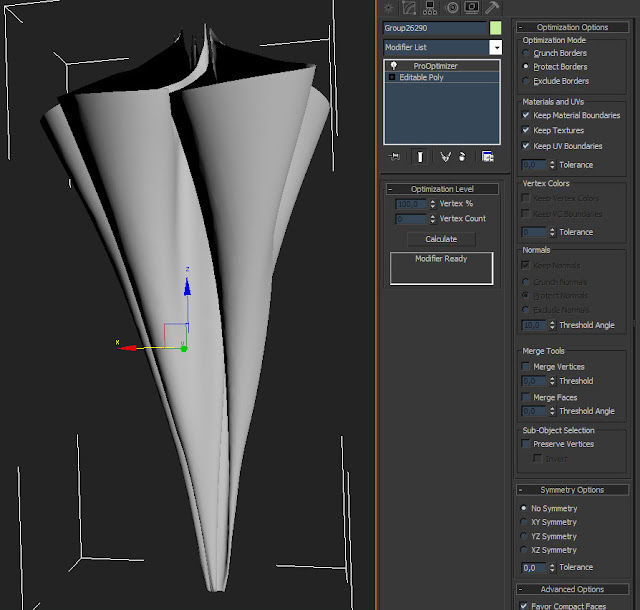
Task: Enable Preserve Vertices checkbox
Action: (x=526, y=444)
